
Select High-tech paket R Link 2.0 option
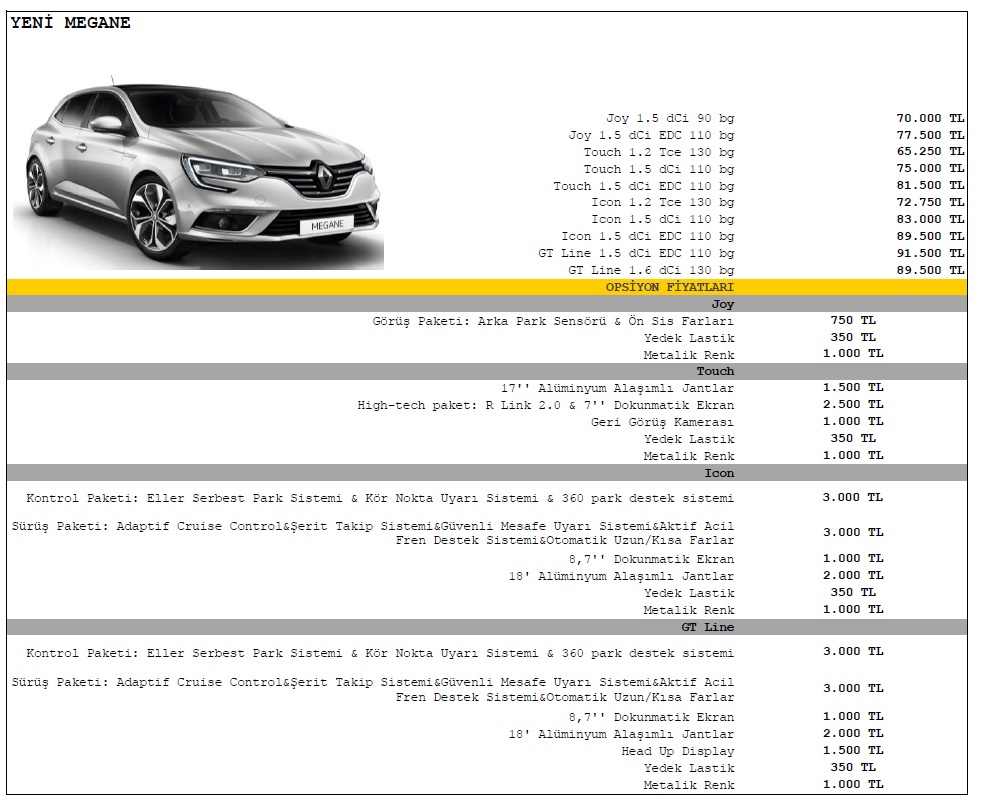pyautogui.click(x=545, y=406)
